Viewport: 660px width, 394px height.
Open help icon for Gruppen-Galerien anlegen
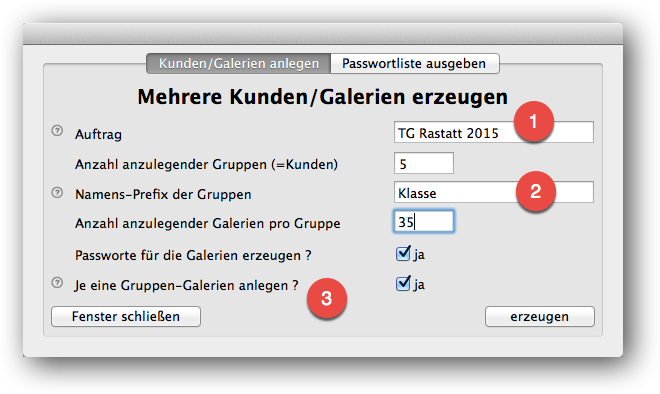tap(57, 282)
